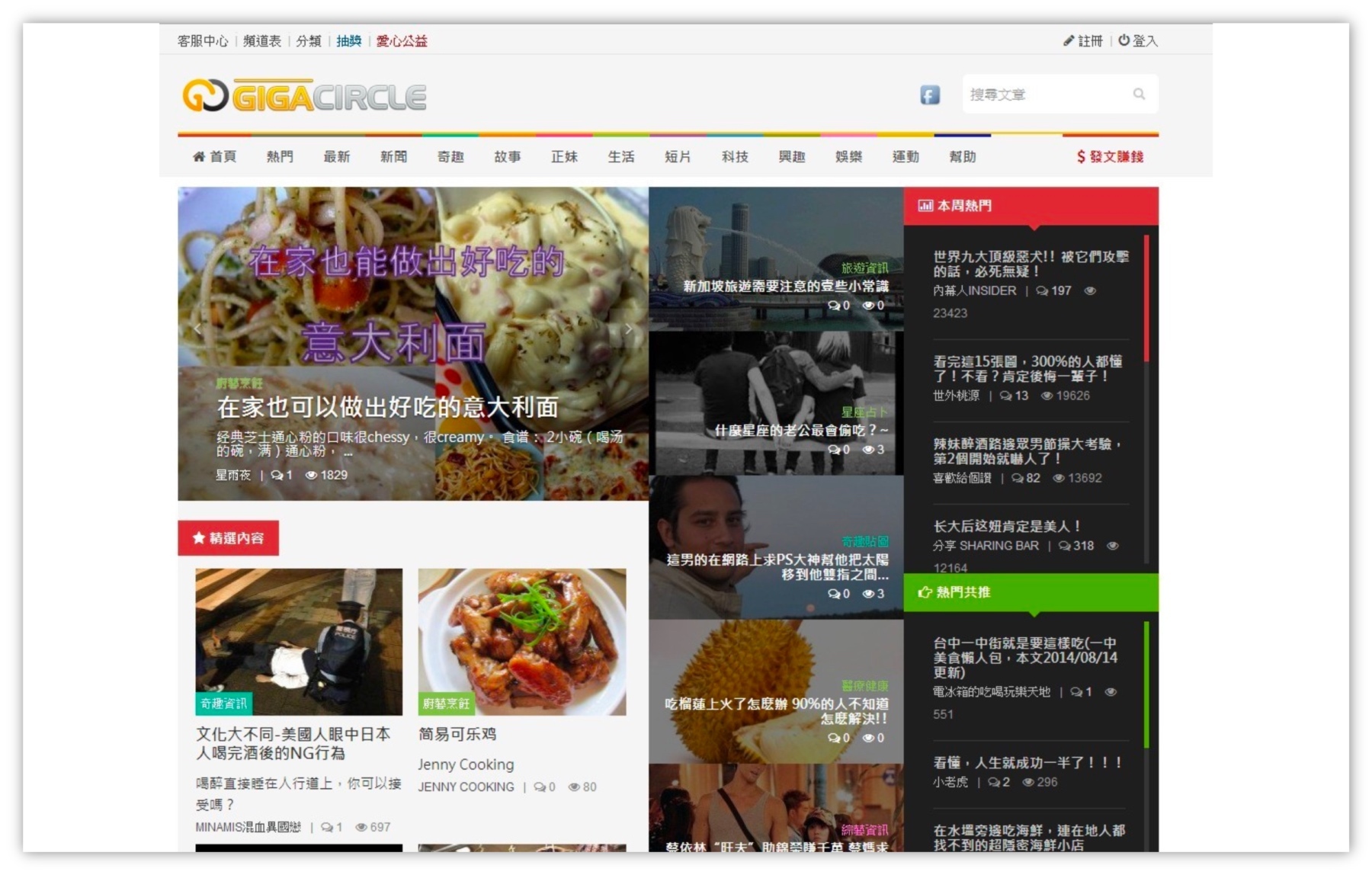Open author 電冰箱的吃喝玩樂天地 link
The image size is (1372, 875).
992,693
